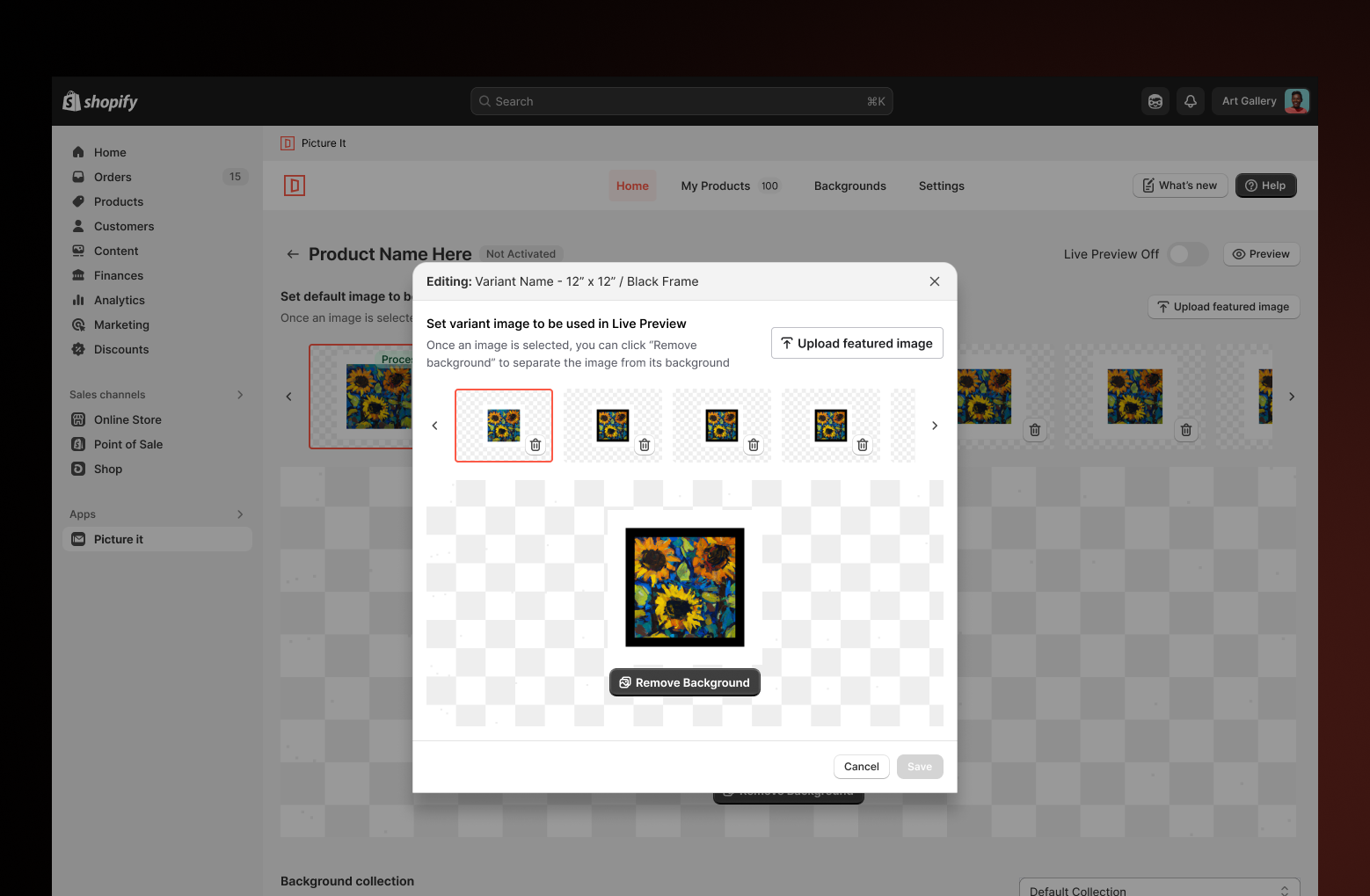This screenshot has width=1370, height=896.
Task: Close the Editing variant dialog
Action: point(935,281)
